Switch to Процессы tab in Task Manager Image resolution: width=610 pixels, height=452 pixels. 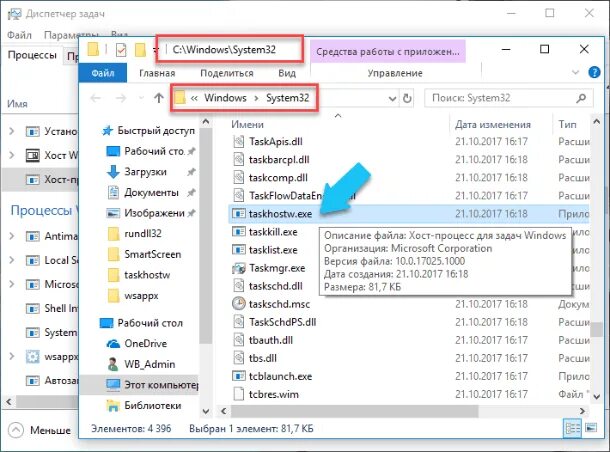point(32,55)
